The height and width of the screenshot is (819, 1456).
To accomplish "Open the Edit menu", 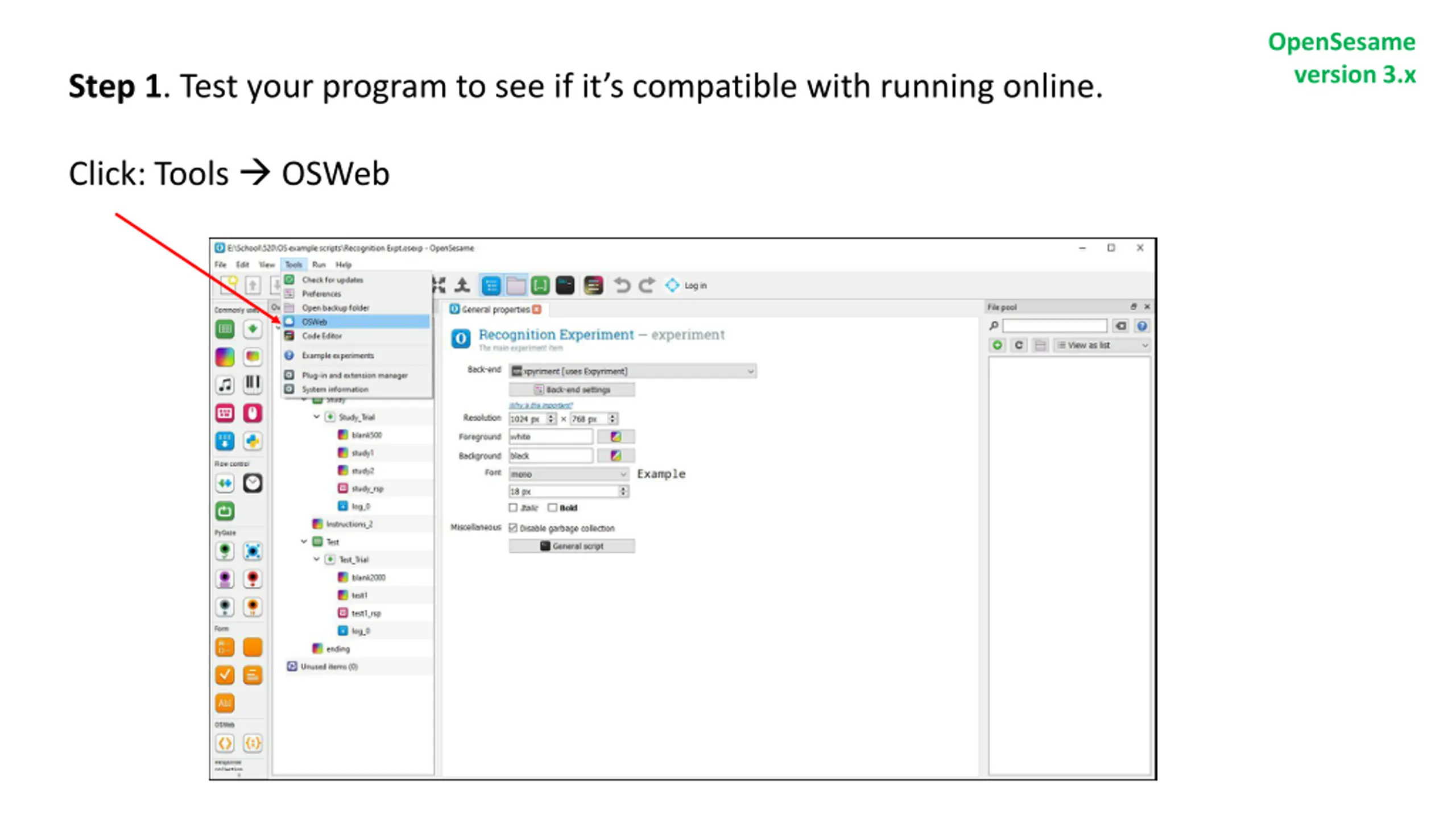I will coord(243,264).
